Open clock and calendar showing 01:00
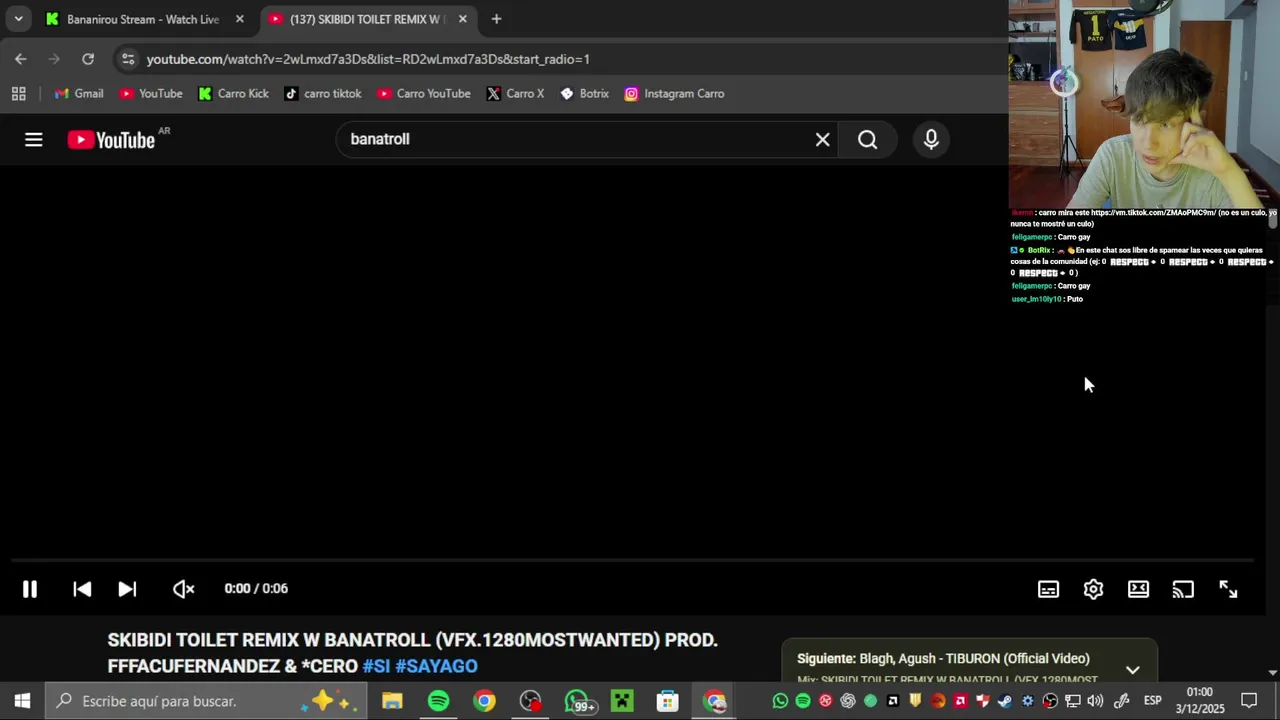Screen dimensions: 1280x720 tap(1200, 701)
